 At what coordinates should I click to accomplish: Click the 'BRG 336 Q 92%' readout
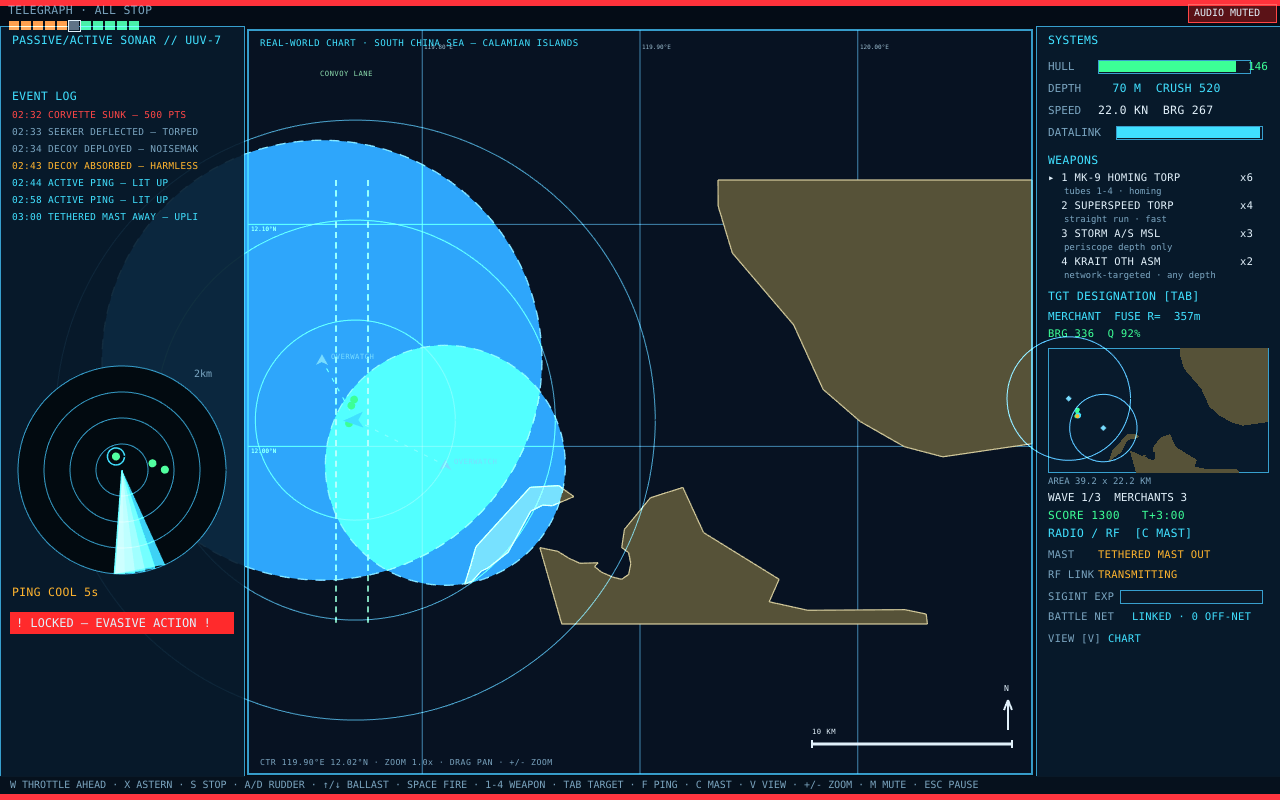1094,334
